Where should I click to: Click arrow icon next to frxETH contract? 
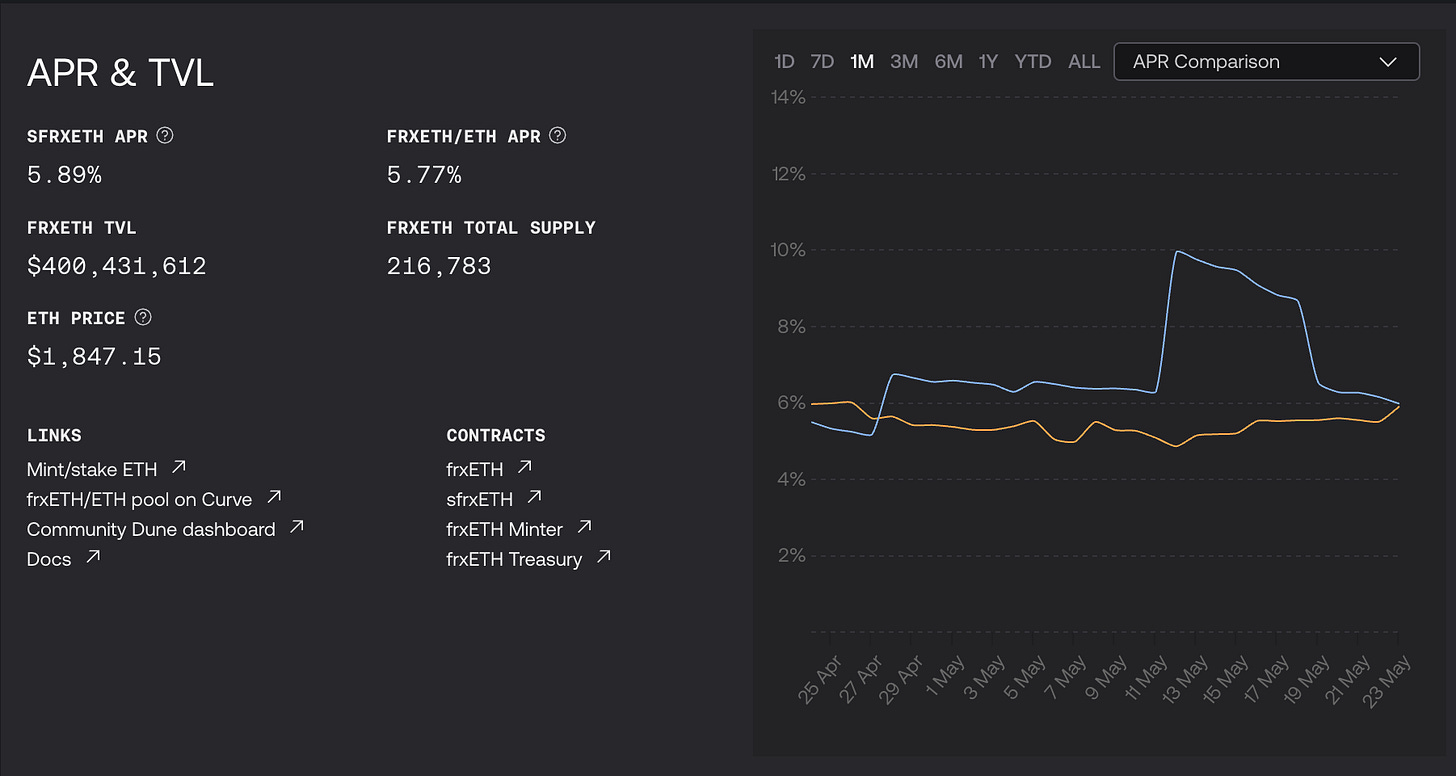tap(524, 467)
